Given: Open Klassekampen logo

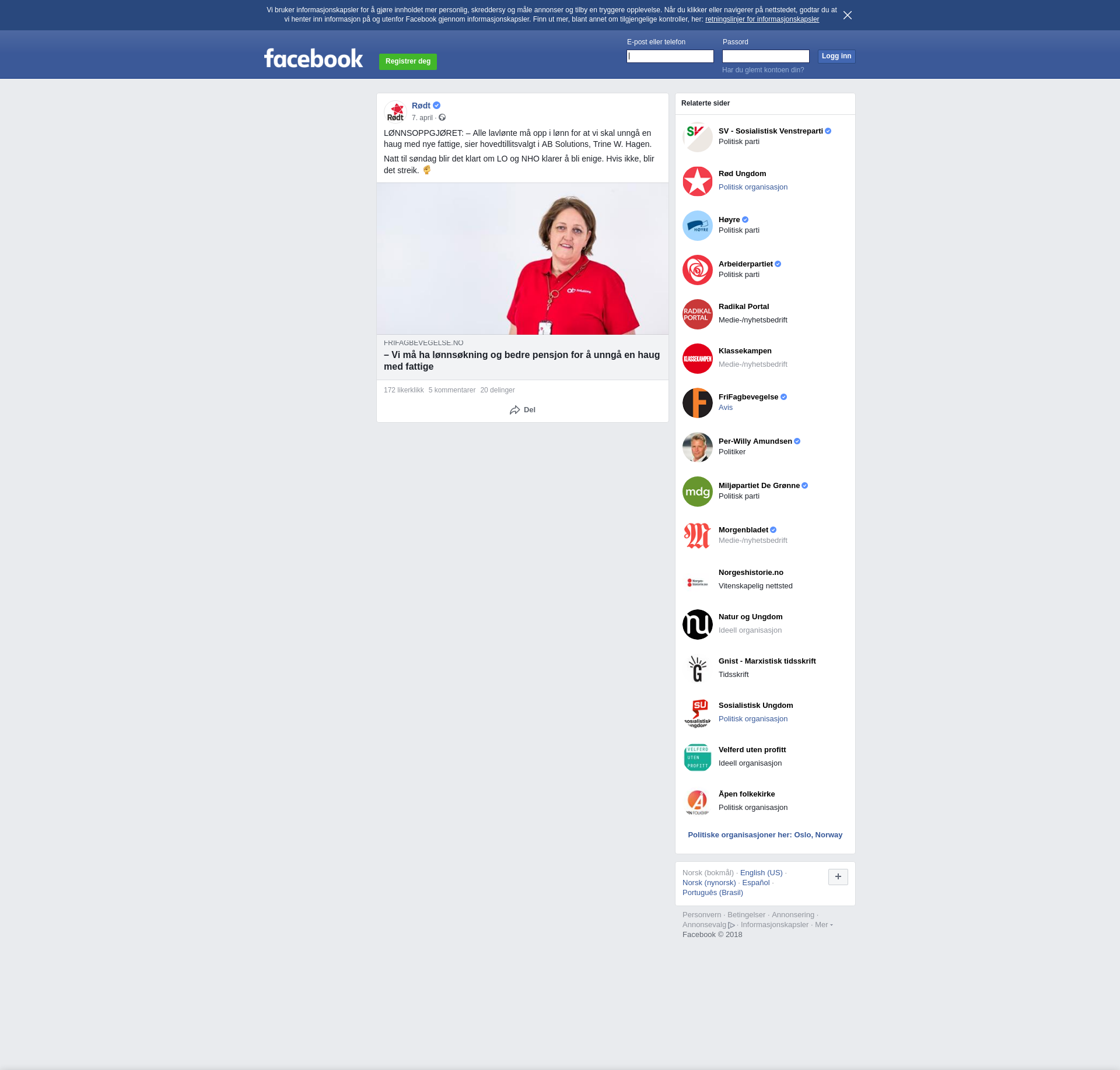Looking at the screenshot, I should point(698,359).
